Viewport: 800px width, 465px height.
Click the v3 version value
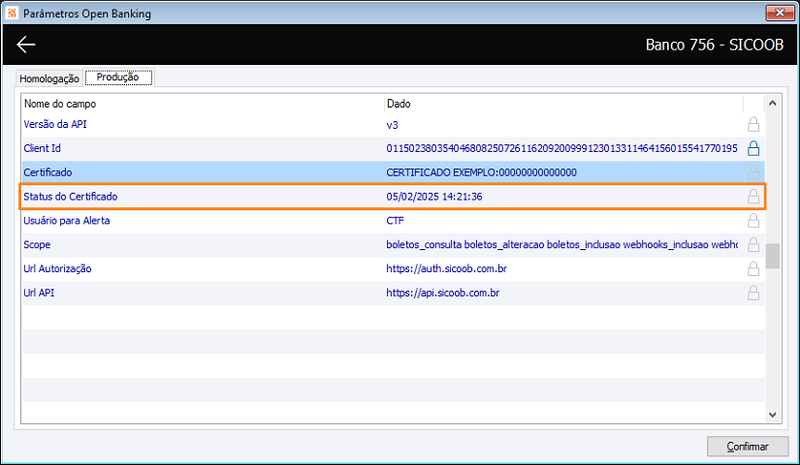coord(392,125)
